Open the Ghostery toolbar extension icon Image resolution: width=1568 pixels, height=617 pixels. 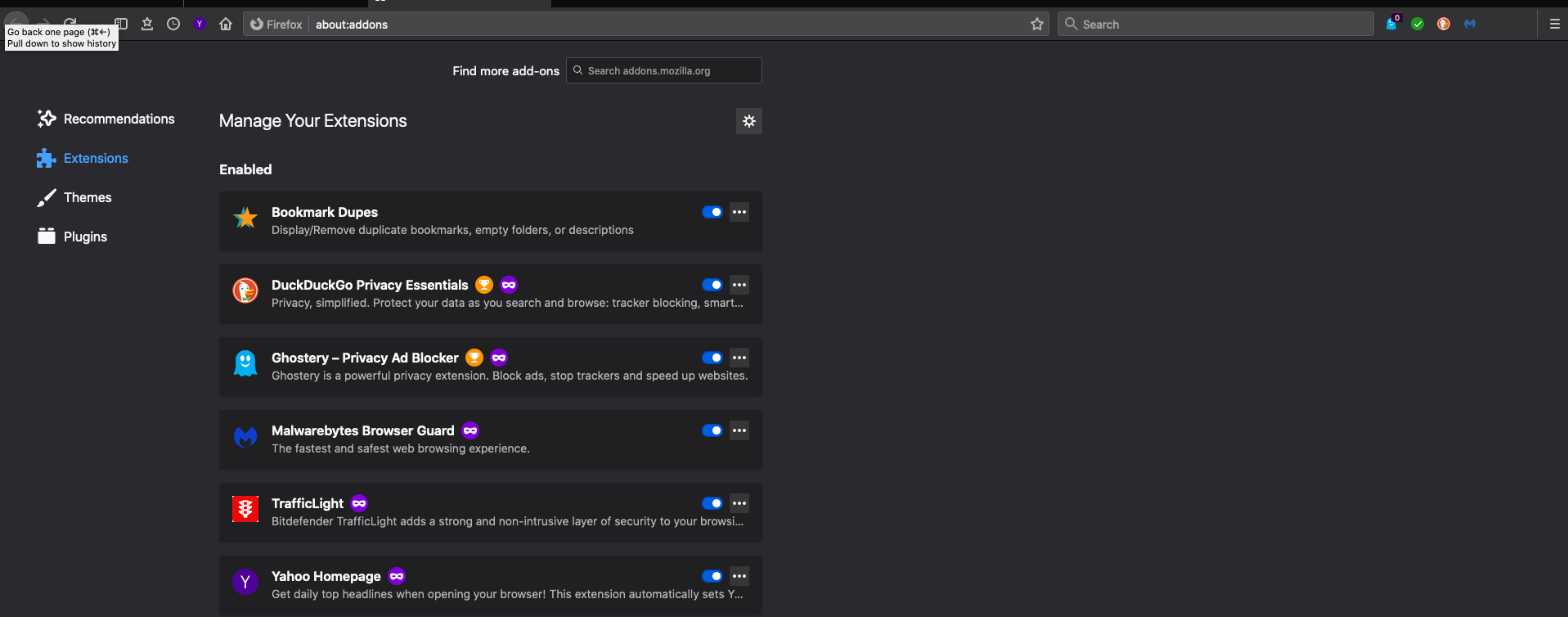coord(1391,24)
